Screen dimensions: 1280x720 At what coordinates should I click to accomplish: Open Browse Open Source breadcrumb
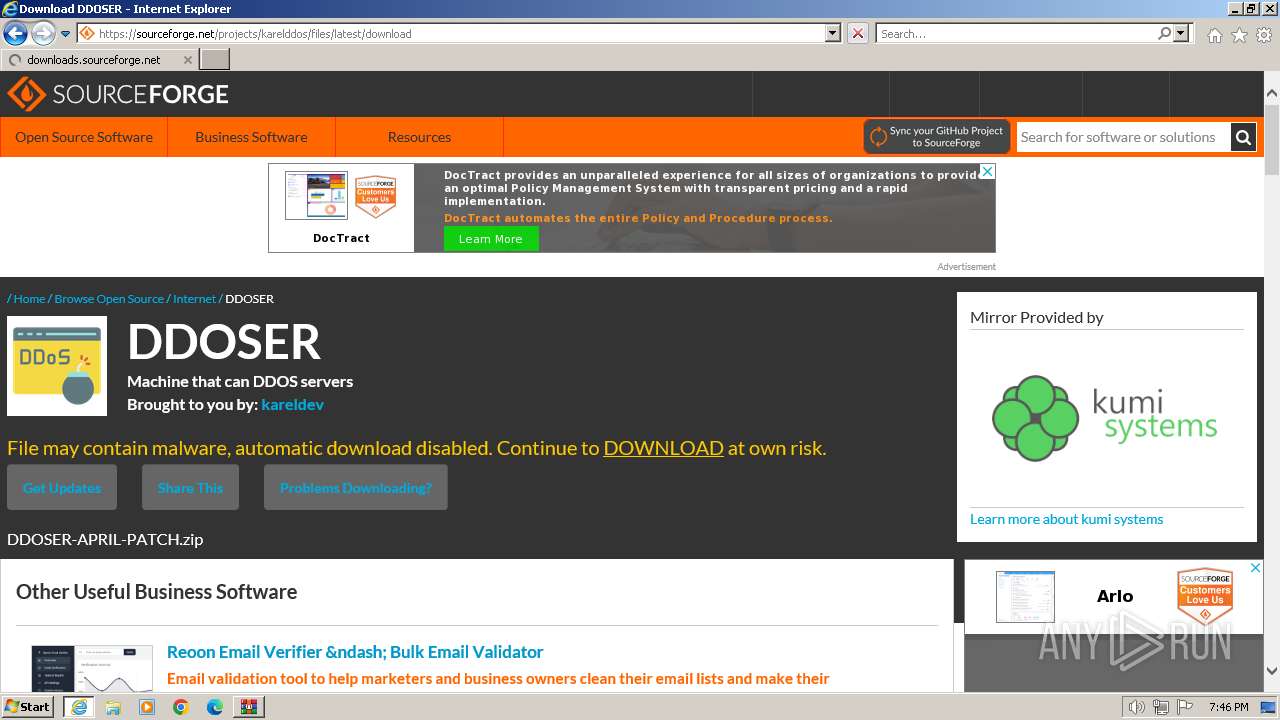tap(109, 298)
